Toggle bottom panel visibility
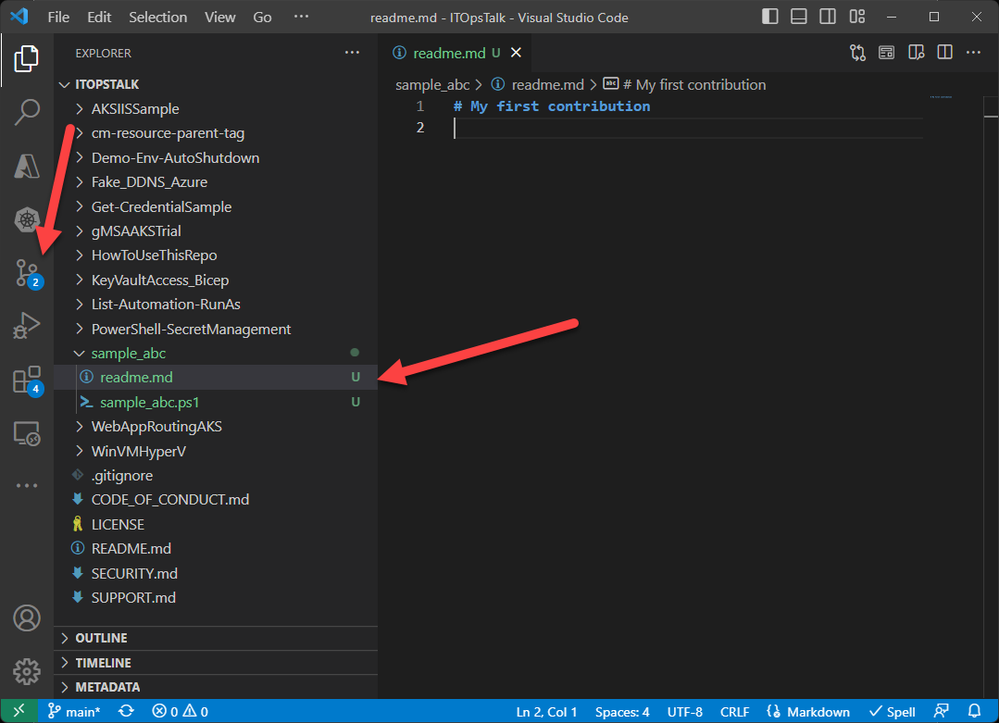The image size is (999, 723). [798, 17]
